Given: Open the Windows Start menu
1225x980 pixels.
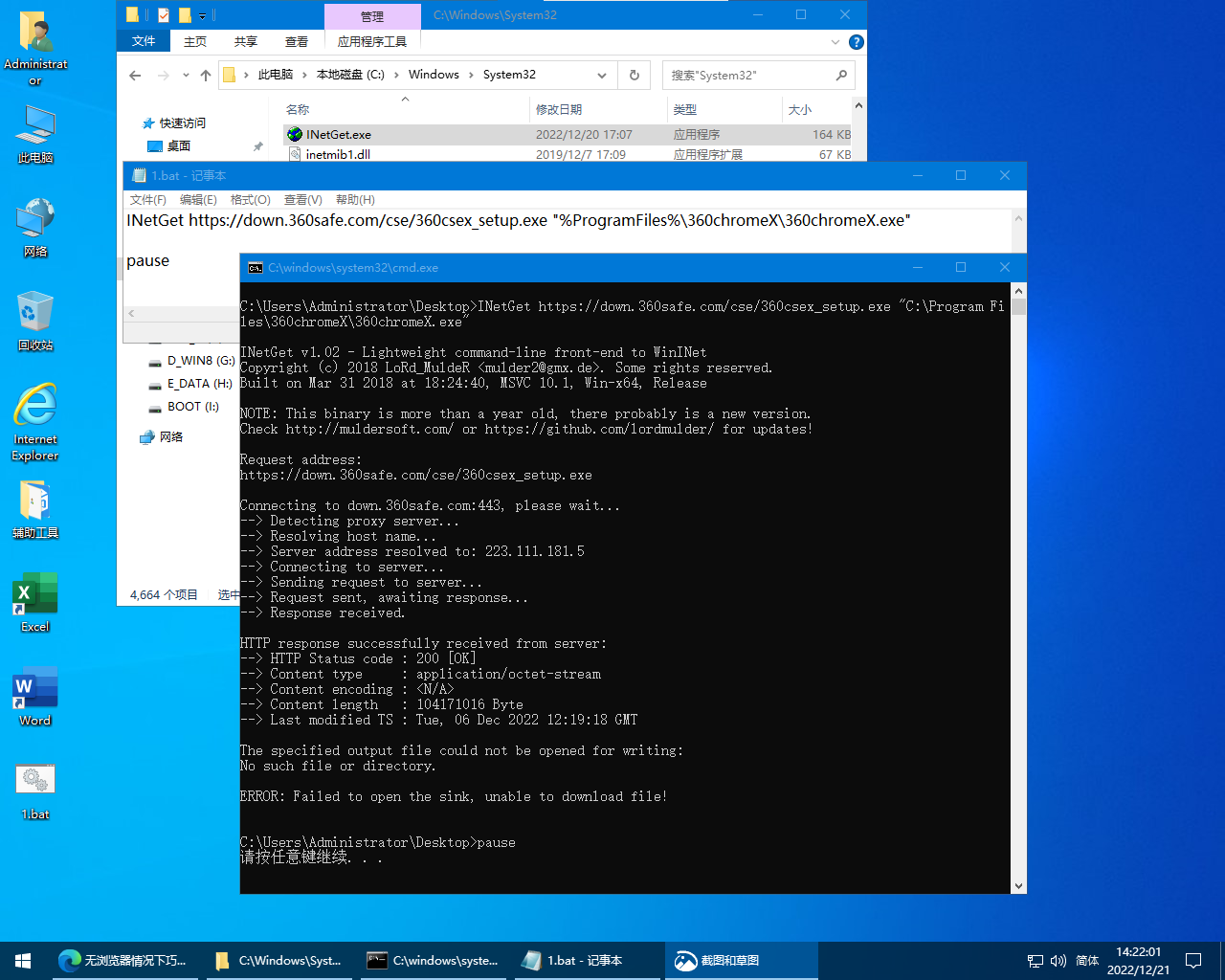Looking at the screenshot, I should pyautogui.click(x=23, y=961).
